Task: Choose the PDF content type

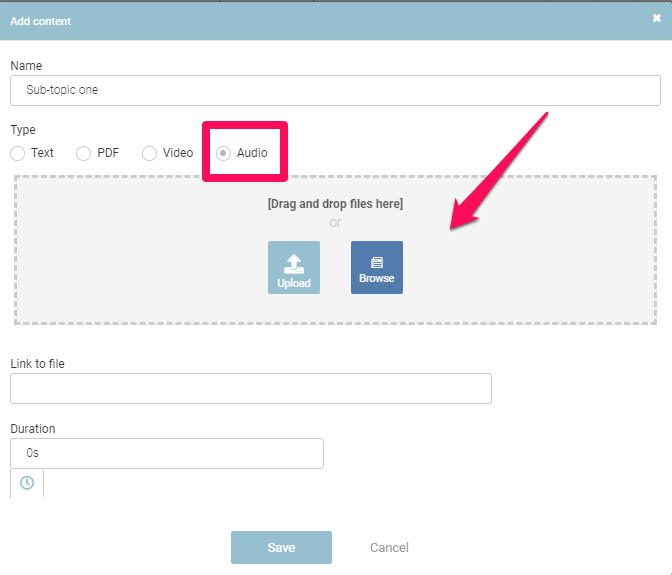Action: 84,153
